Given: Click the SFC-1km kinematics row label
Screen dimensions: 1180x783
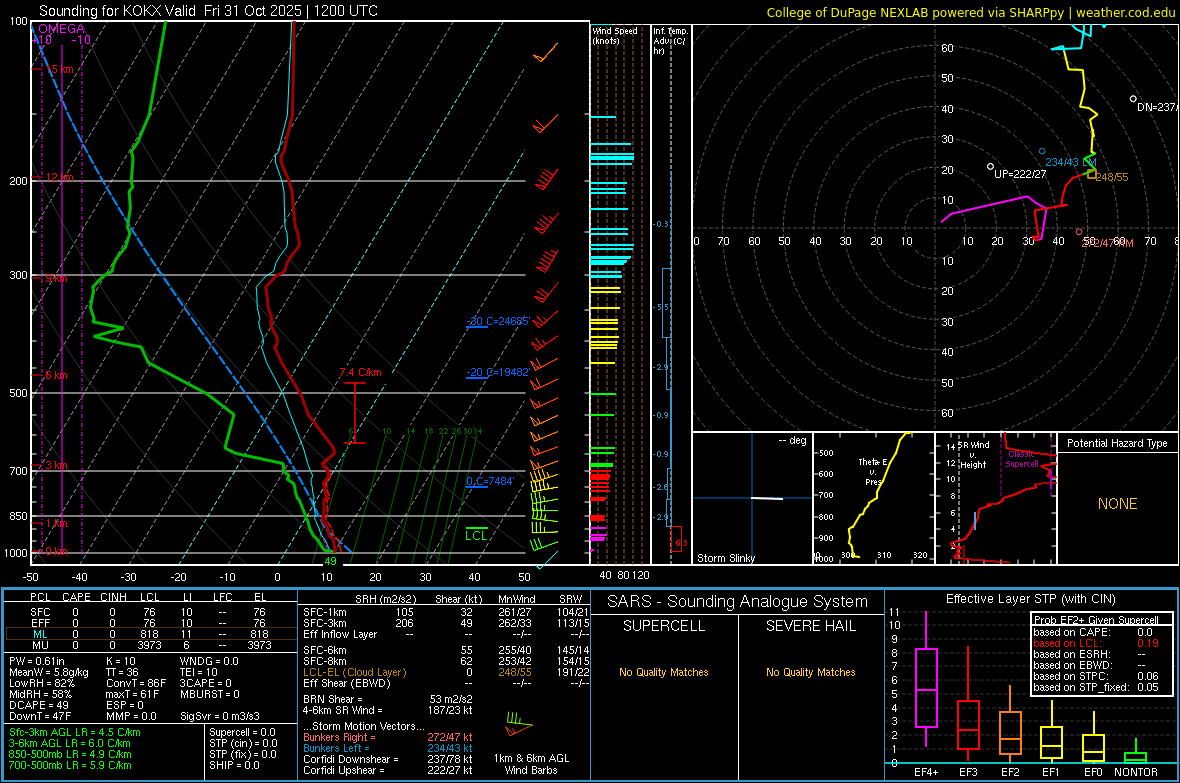Looking at the screenshot, I should pyautogui.click(x=325, y=612).
